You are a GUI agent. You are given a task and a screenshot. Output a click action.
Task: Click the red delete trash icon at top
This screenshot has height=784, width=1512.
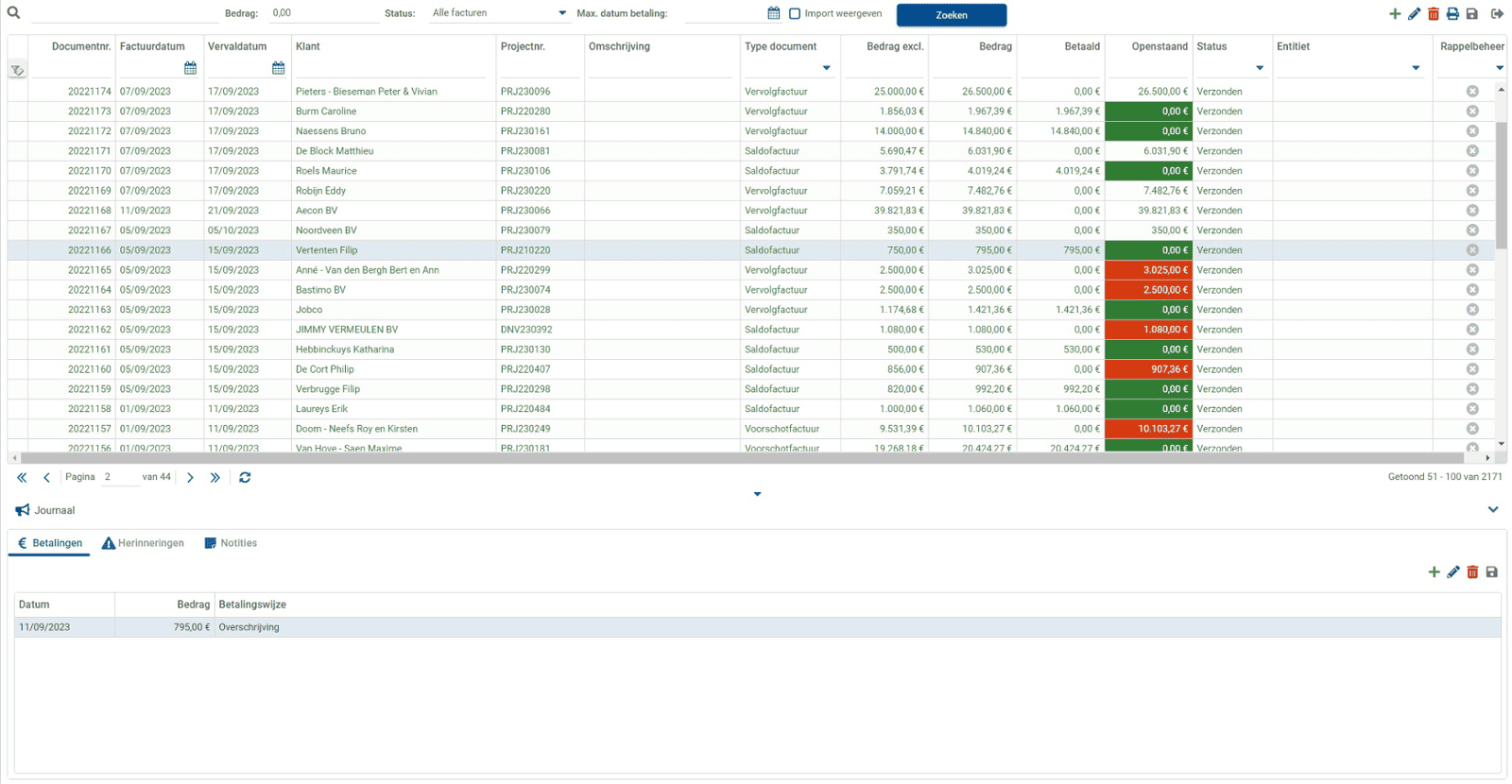coord(1434,14)
